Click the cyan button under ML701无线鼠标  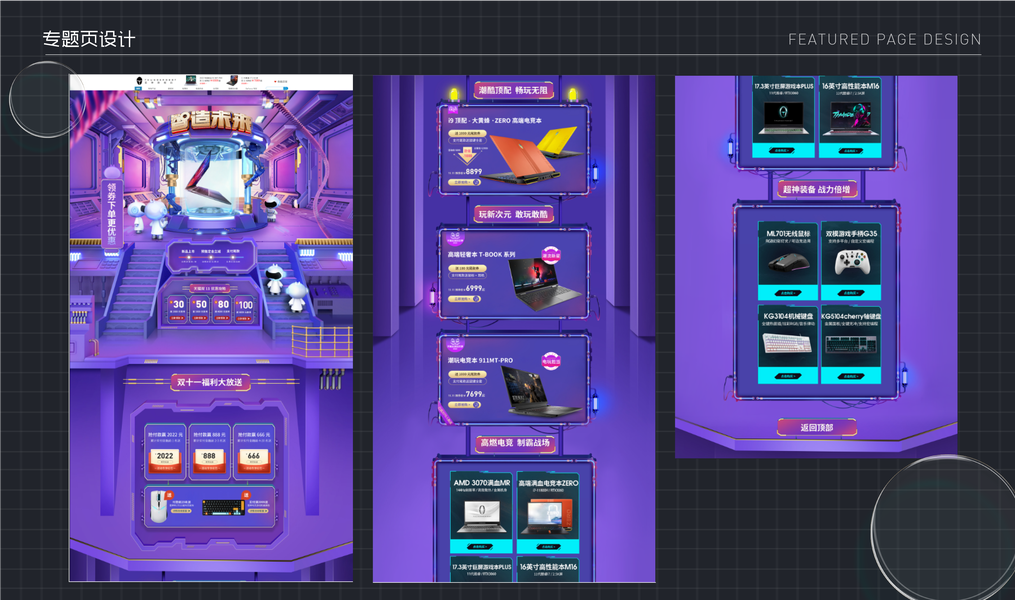pos(787,293)
